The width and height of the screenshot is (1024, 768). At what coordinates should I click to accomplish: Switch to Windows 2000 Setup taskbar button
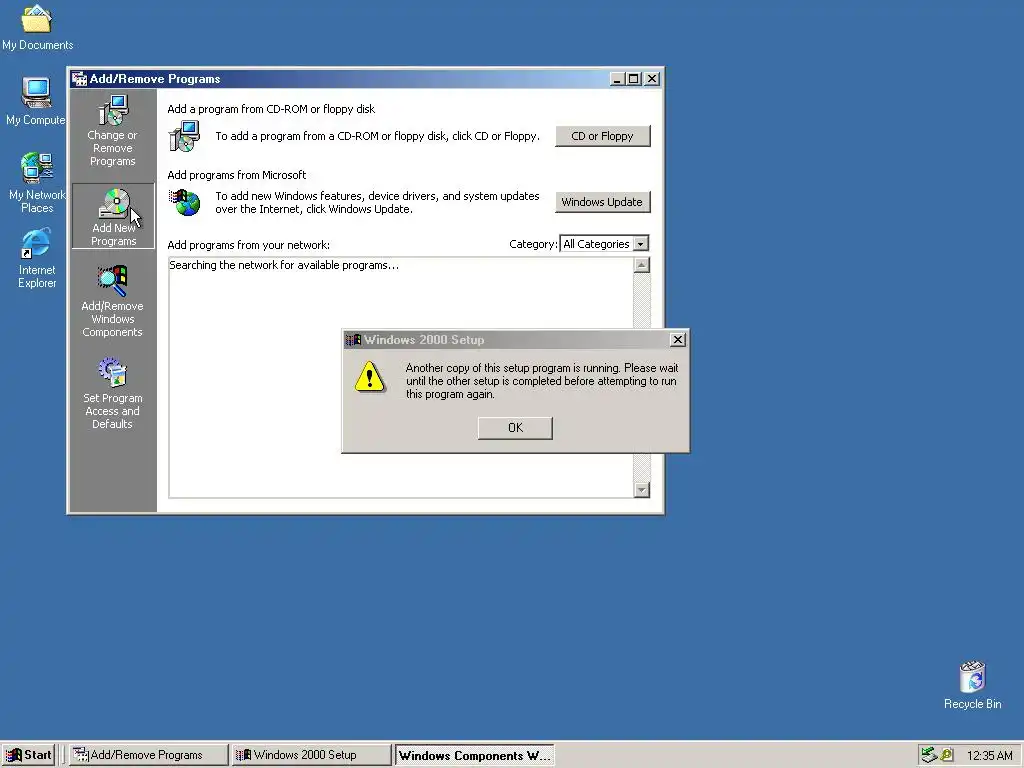coord(312,755)
